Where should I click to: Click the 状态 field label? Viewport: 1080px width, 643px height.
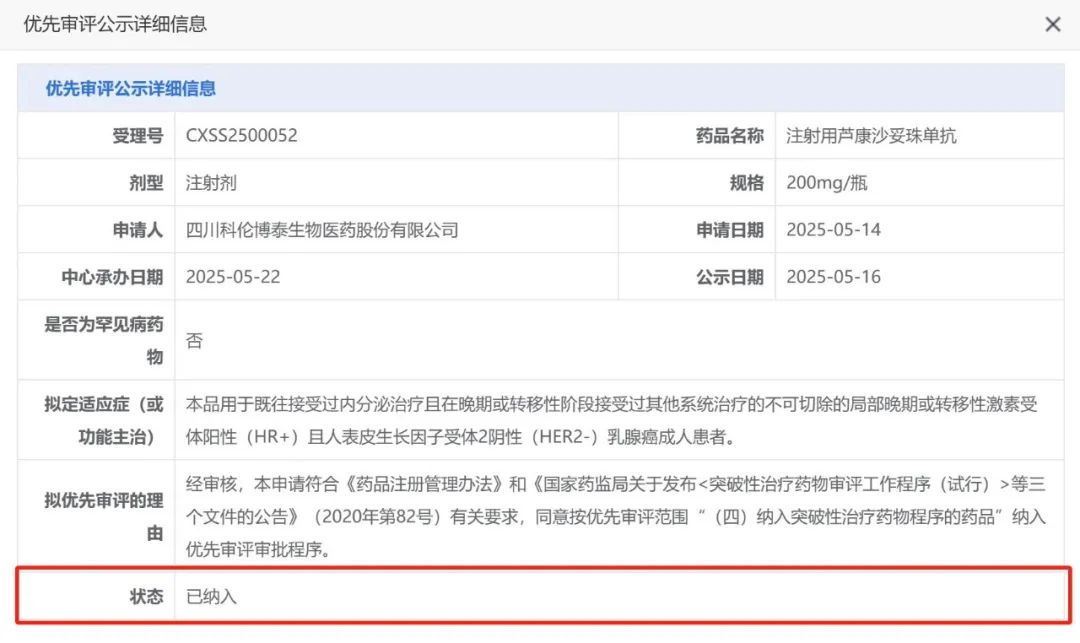(146, 597)
